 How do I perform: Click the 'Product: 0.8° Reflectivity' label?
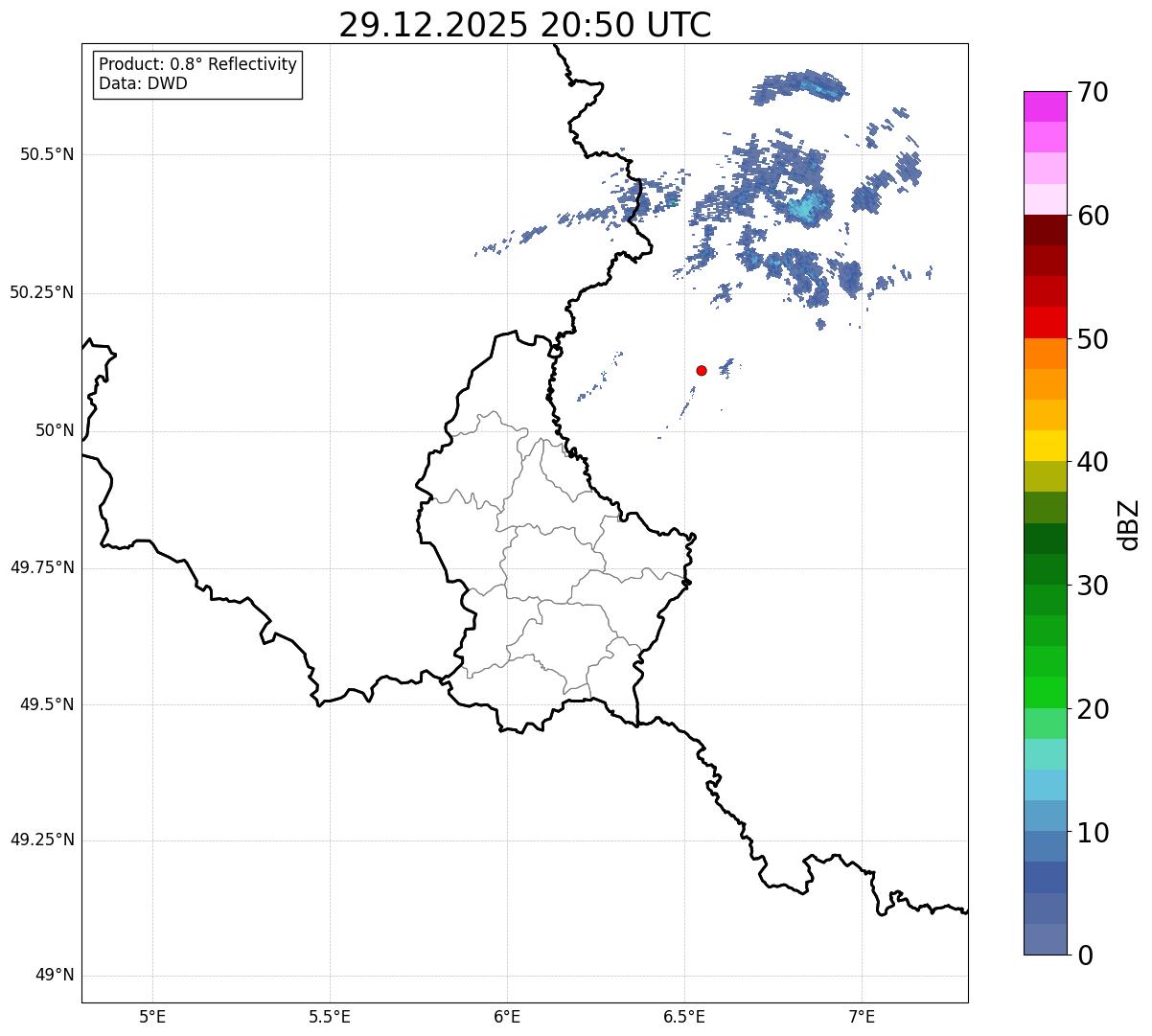198,64
